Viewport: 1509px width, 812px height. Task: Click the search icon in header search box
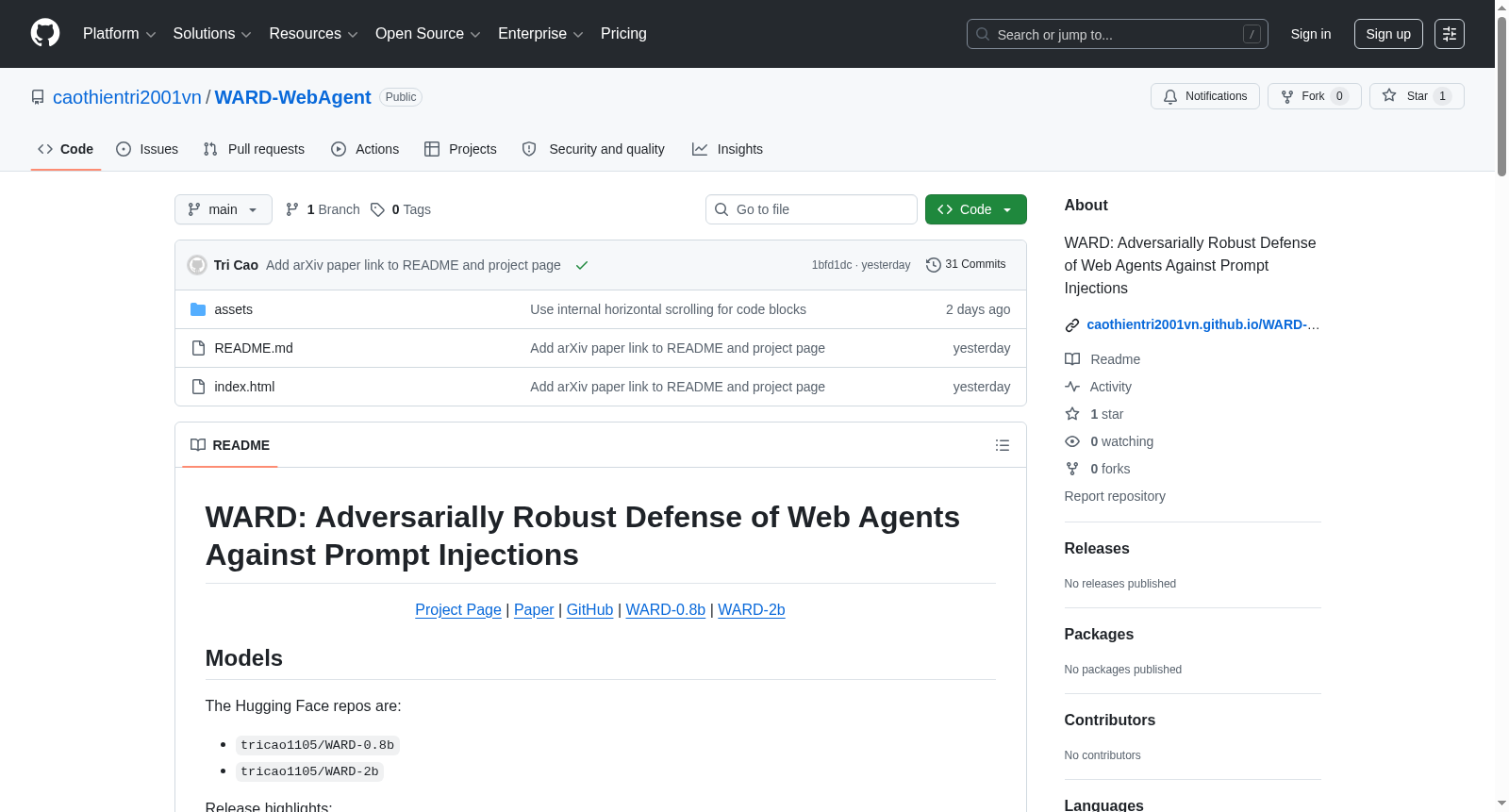(983, 34)
